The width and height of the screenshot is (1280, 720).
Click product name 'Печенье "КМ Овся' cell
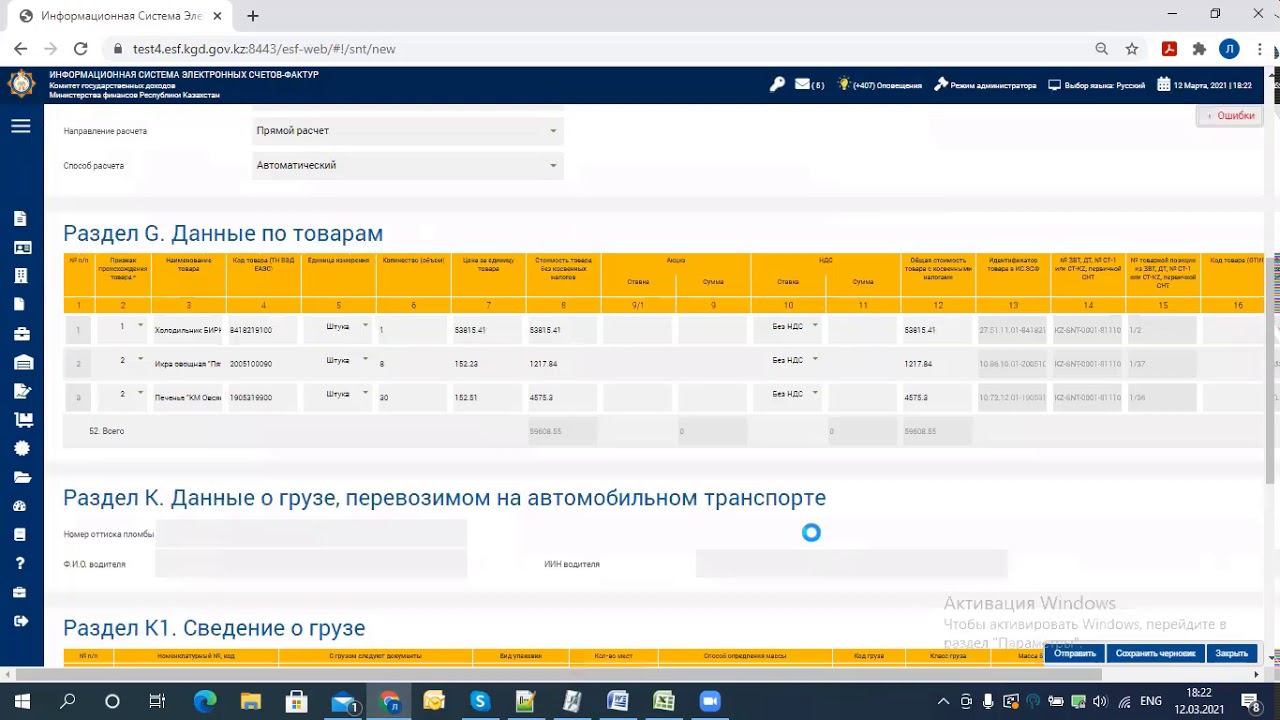click(188, 398)
